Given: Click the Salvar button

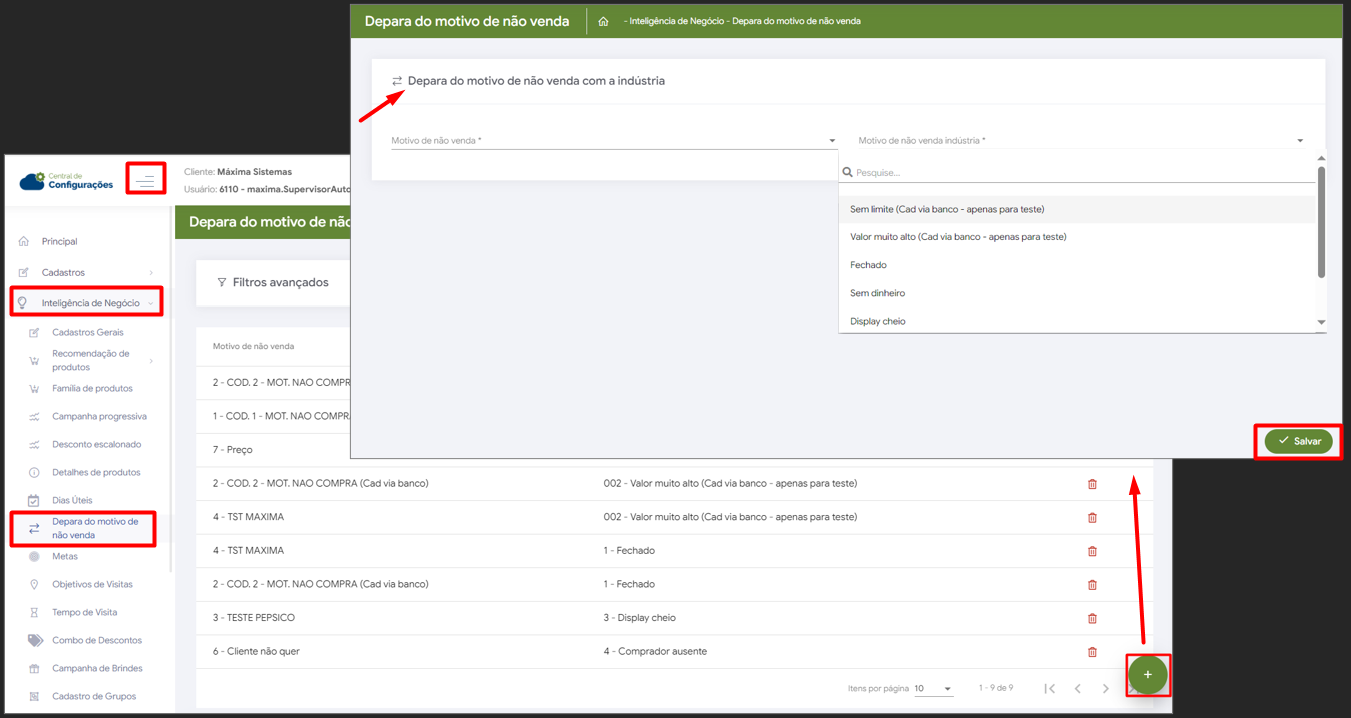Looking at the screenshot, I should tap(1299, 441).
